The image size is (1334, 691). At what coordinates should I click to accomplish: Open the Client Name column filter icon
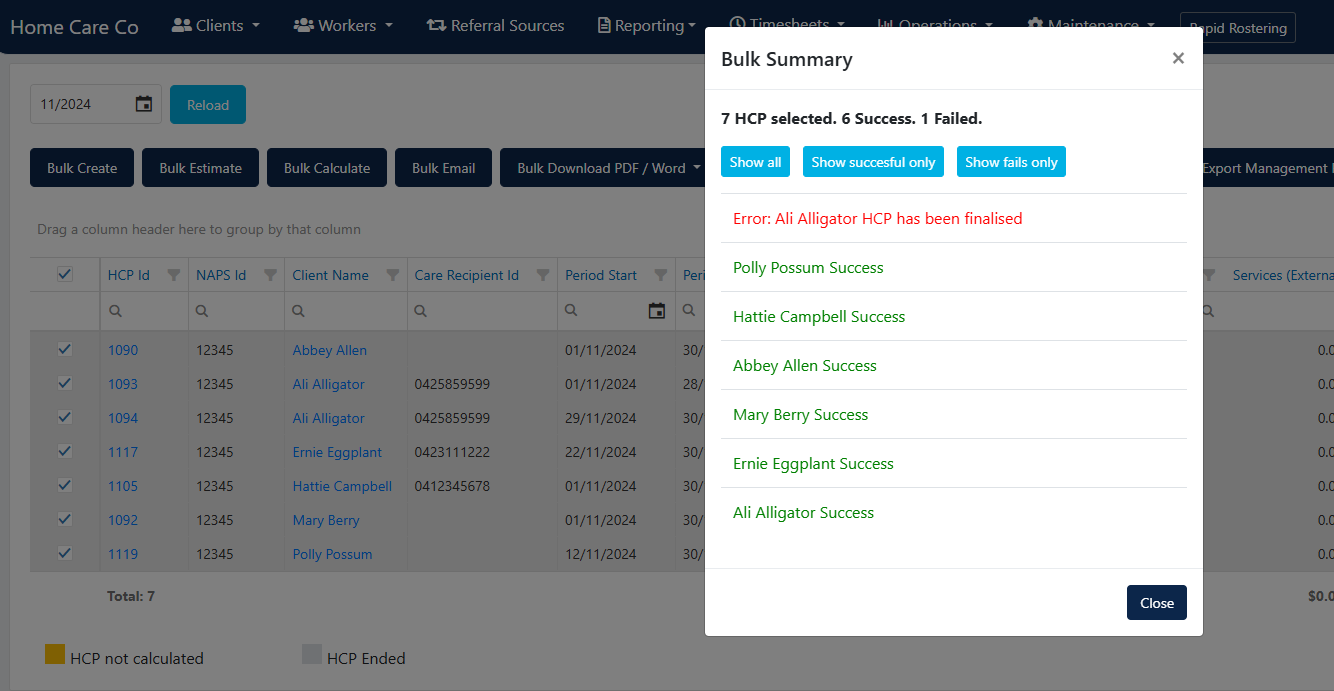click(393, 275)
